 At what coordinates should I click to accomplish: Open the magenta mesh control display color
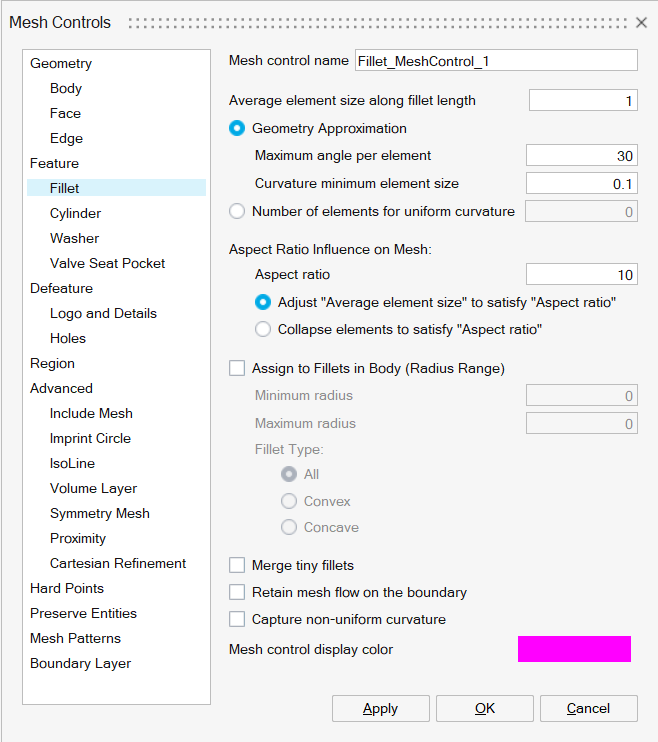574,649
